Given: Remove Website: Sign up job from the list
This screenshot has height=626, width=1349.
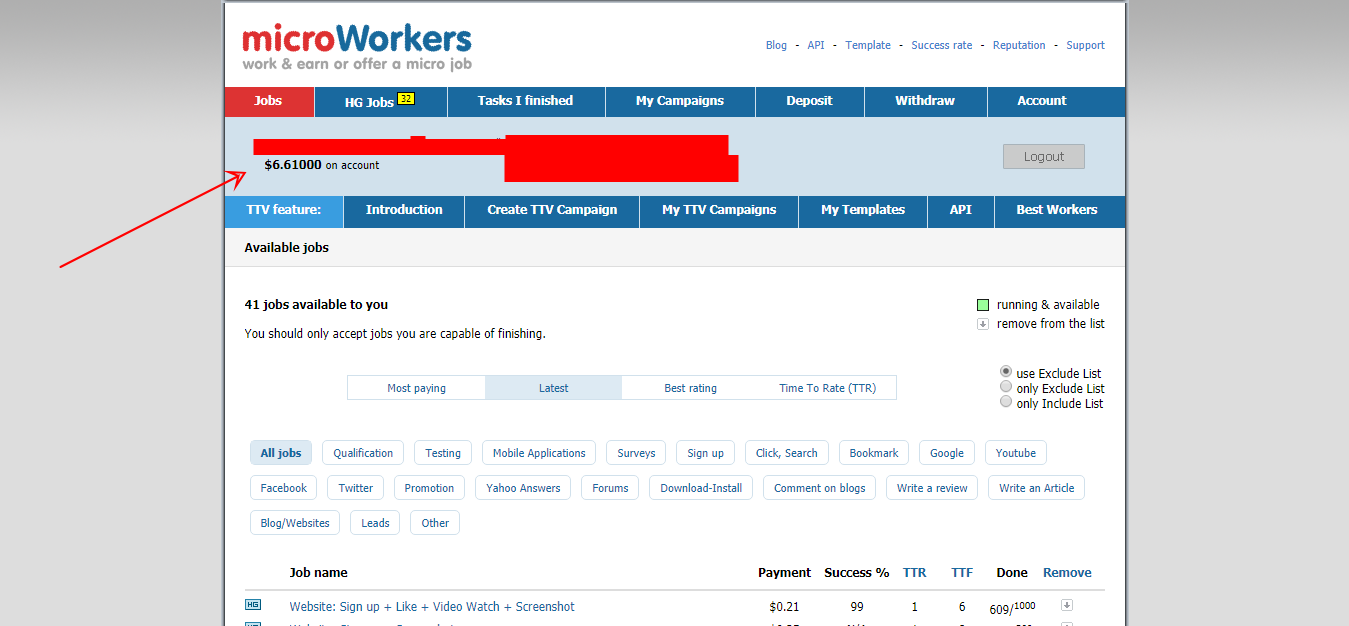Looking at the screenshot, I should click(1067, 604).
